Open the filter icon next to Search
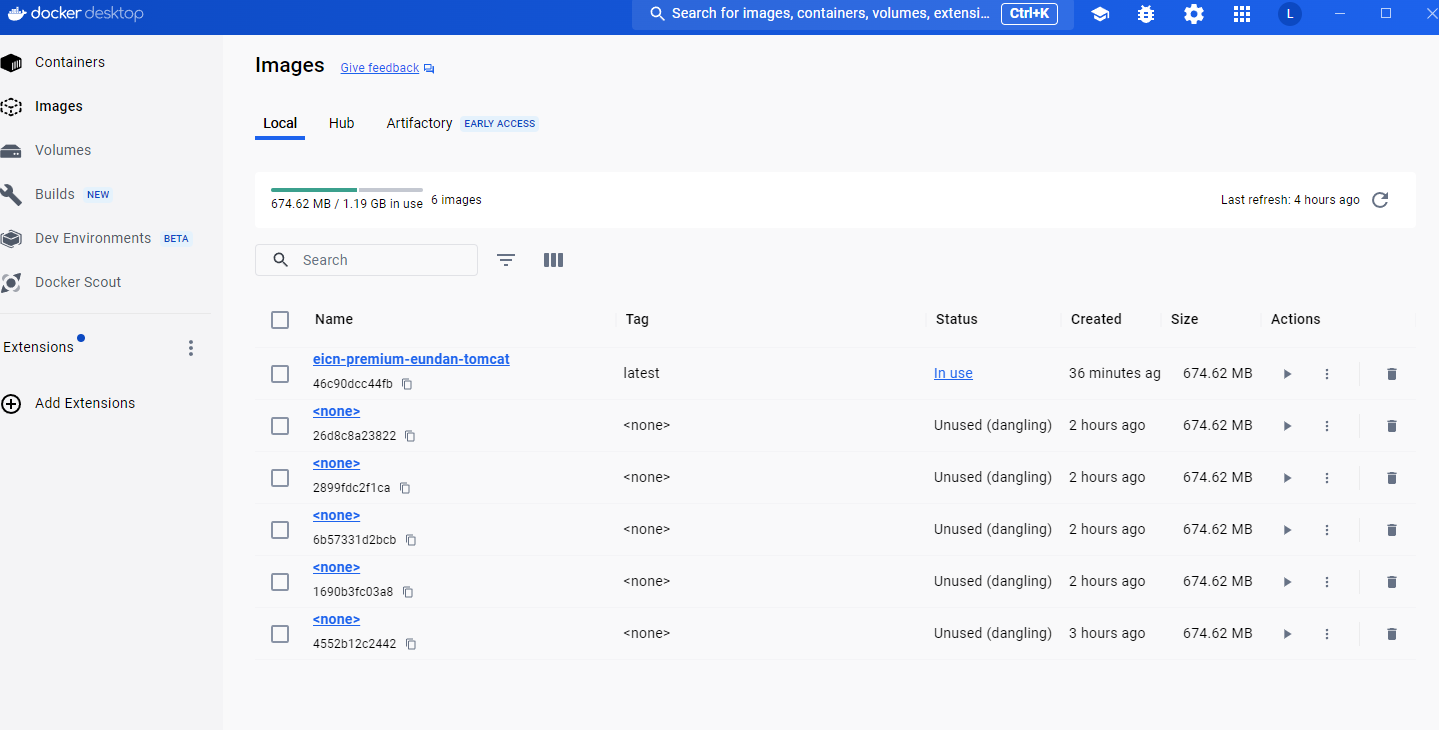 (x=506, y=260)
